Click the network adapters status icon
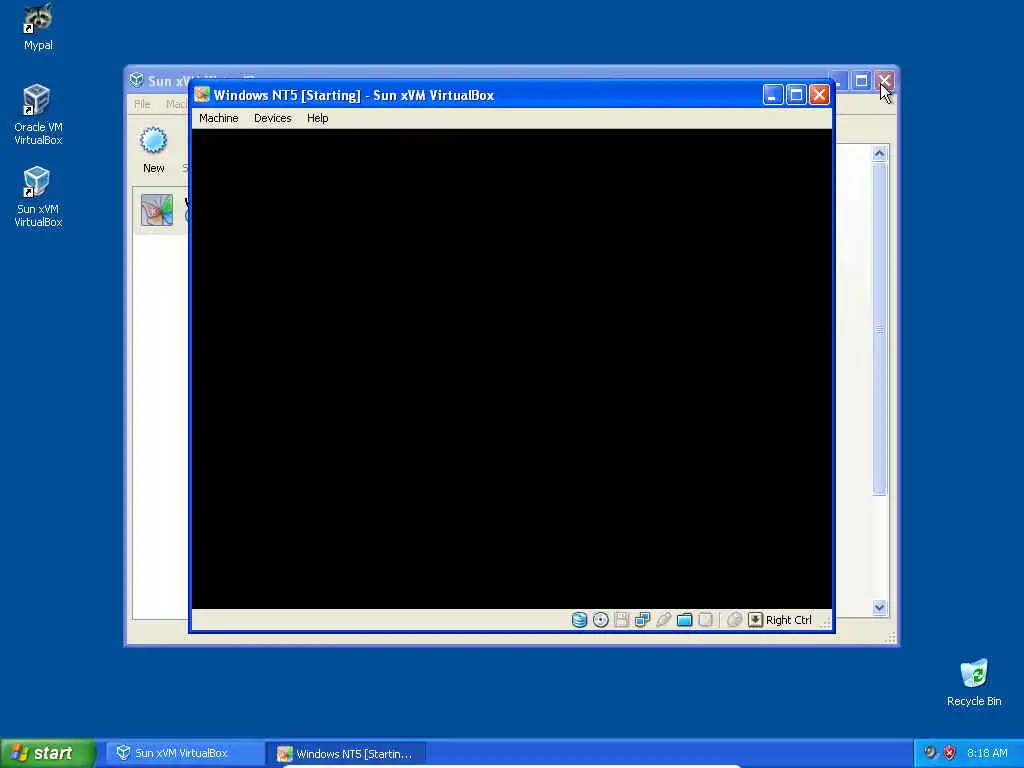Viewport: 1024px width, 768px height. 643,620
